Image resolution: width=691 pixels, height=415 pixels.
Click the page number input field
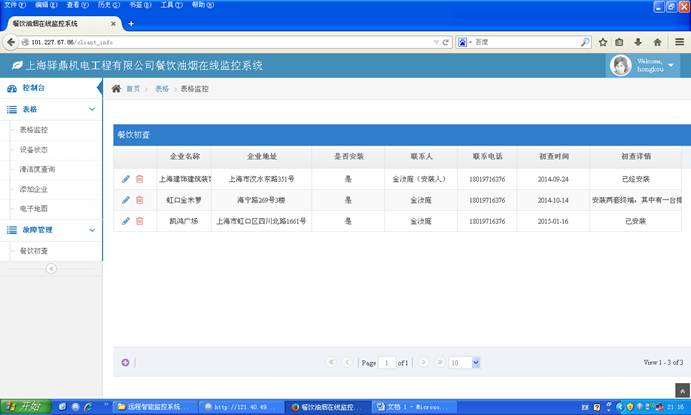pyautogui.click(x=386, y=362)
